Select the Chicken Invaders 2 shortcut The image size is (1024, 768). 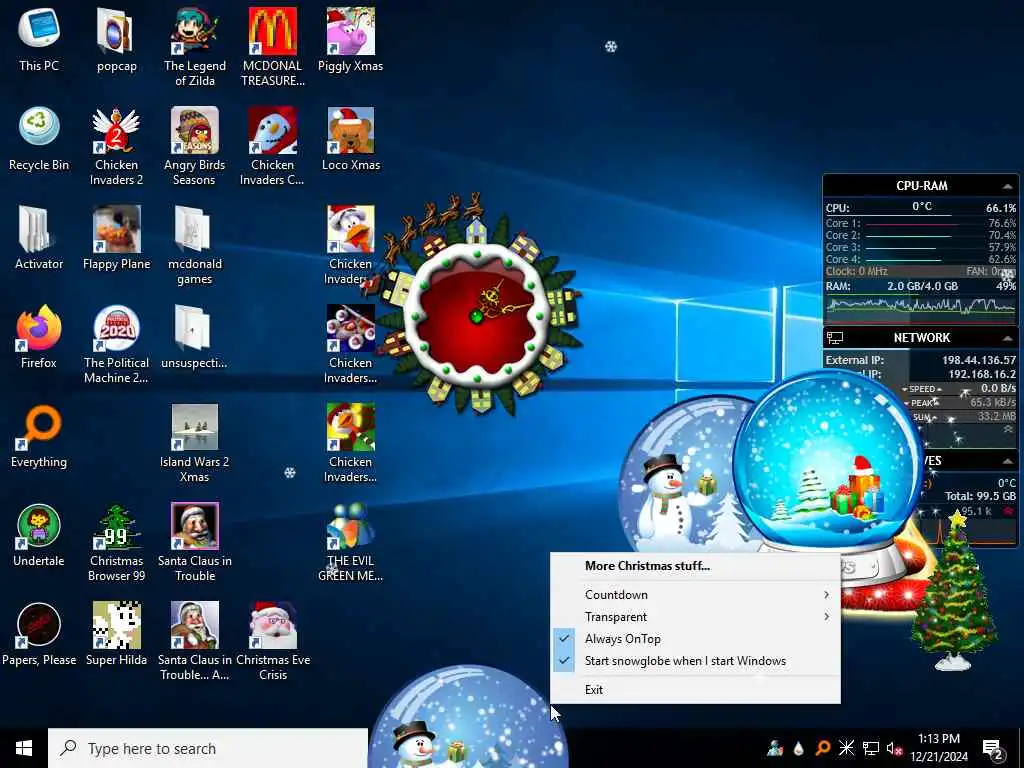[x=116, y=146]
